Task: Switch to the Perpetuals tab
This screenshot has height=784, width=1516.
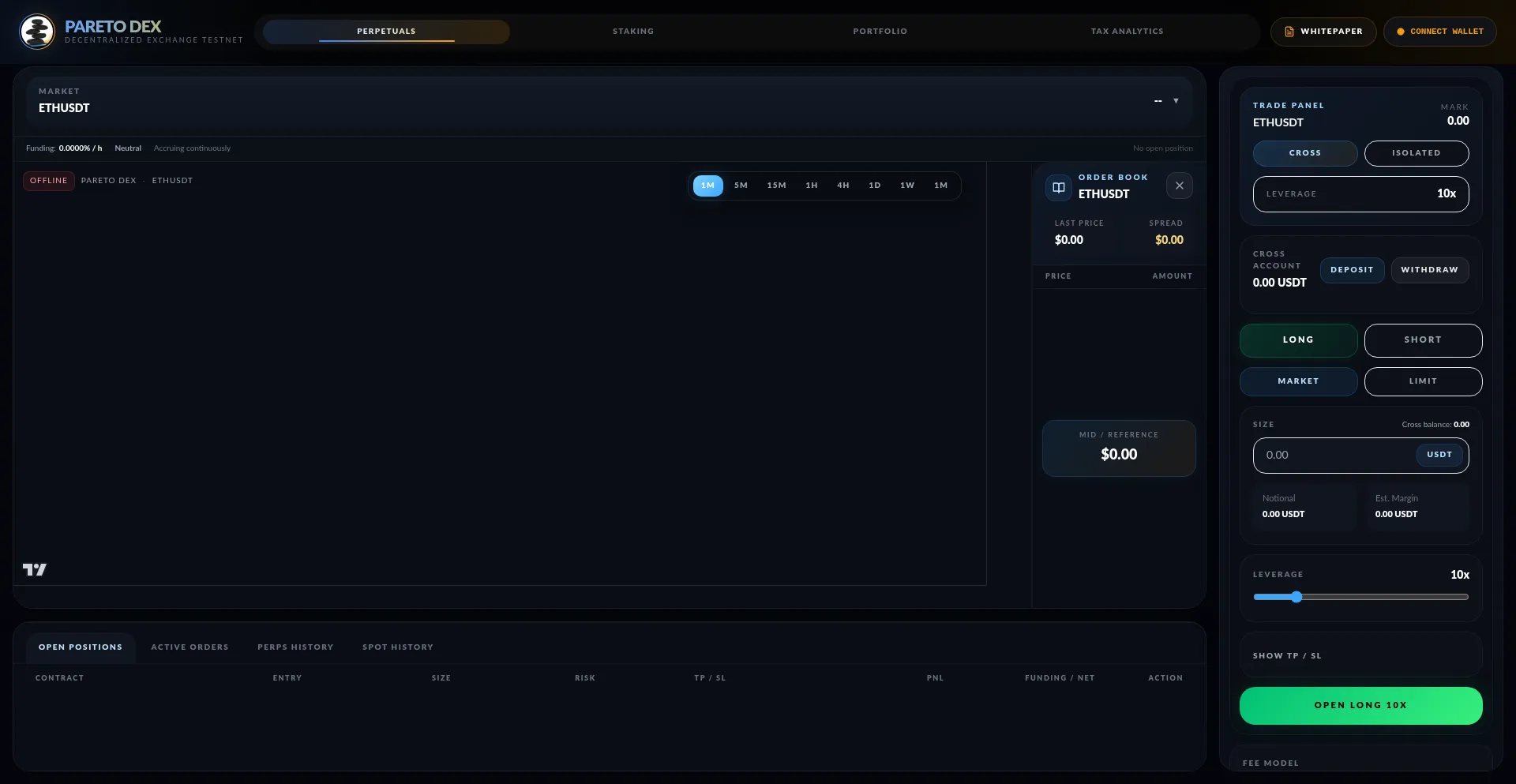Action: [x=386, y=32]
